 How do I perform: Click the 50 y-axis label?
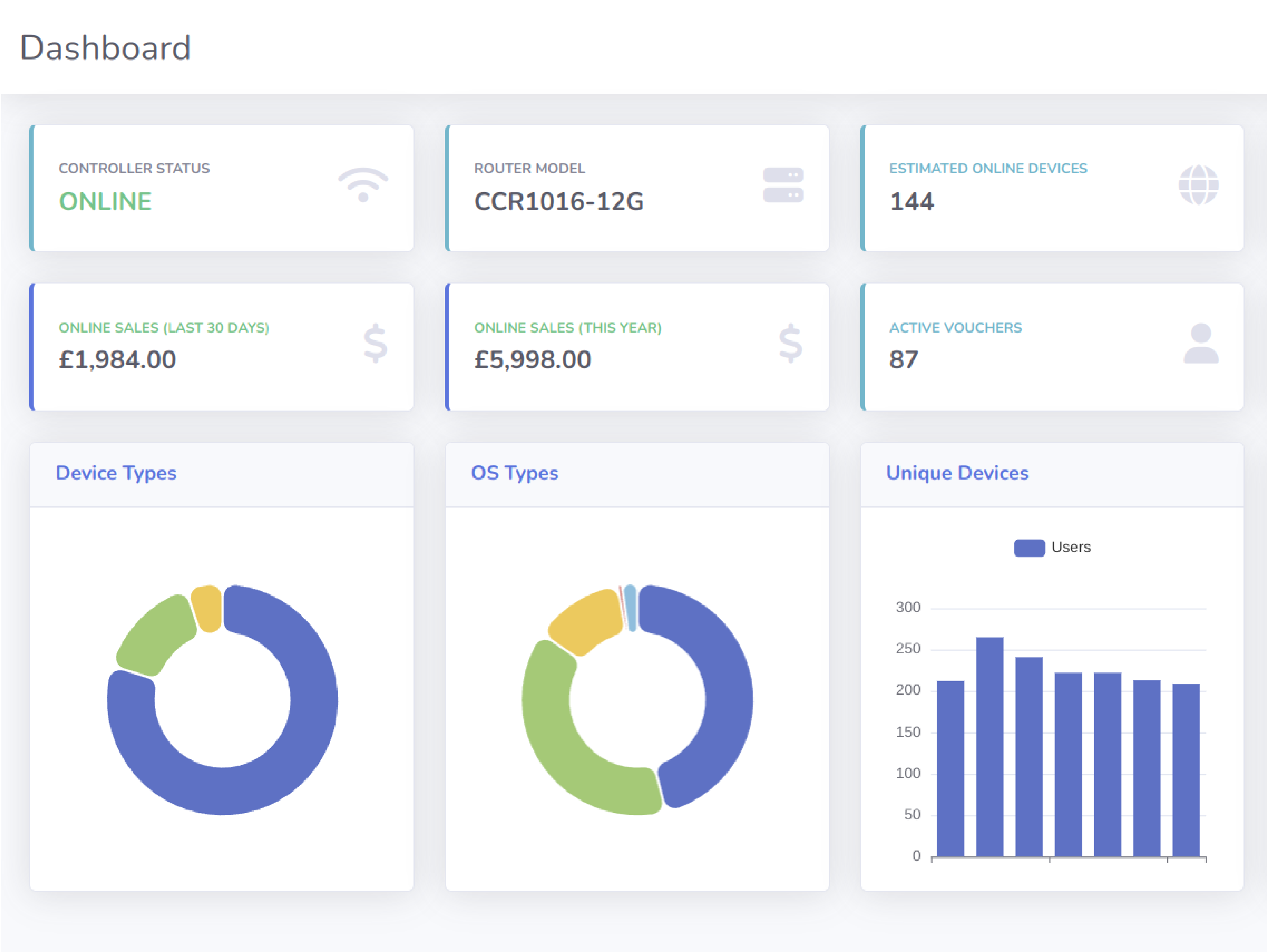pyautogui.click(x=912, y=814)
